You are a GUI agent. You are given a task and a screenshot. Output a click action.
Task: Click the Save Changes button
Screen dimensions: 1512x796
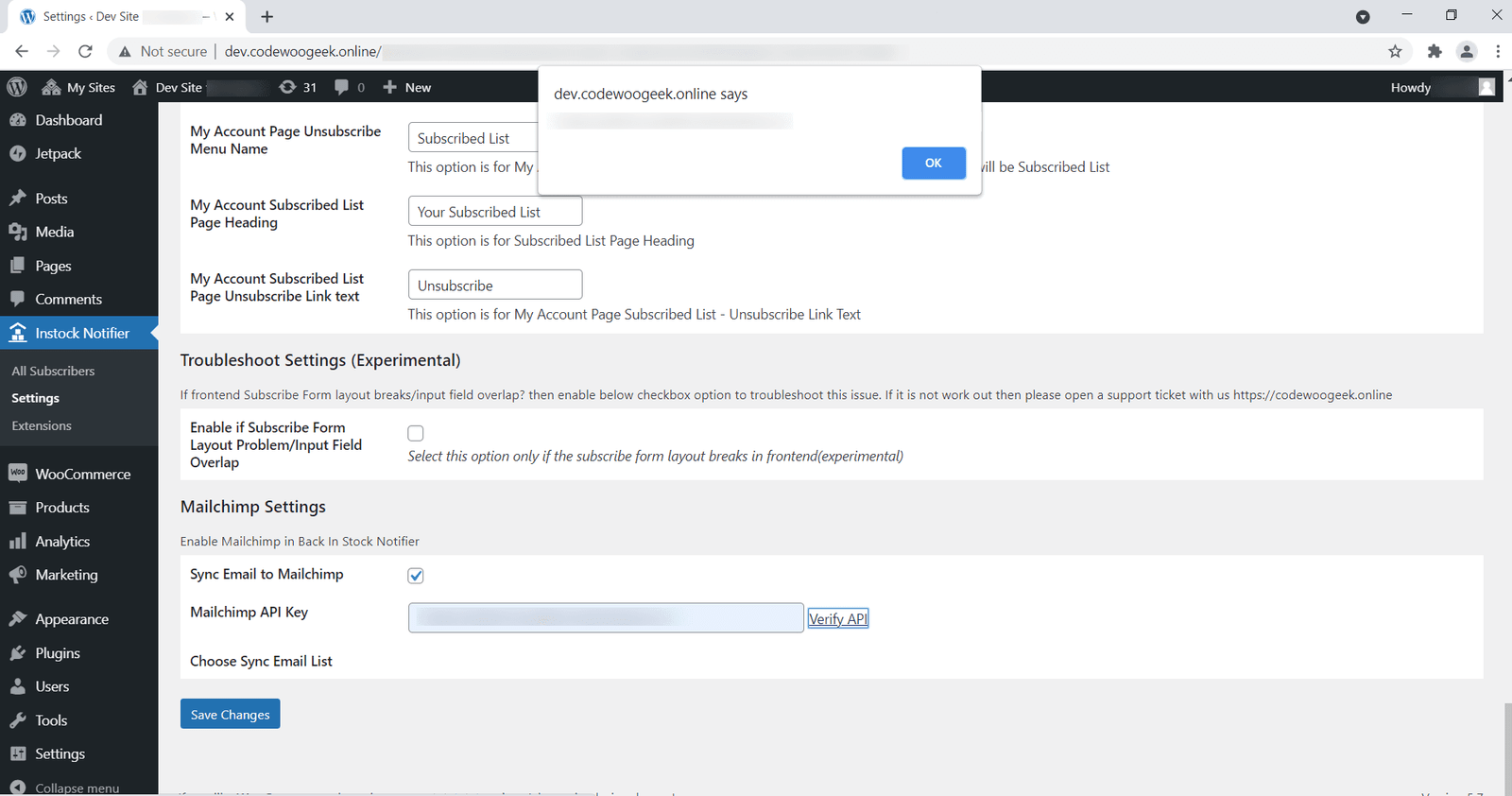tap(230, 714)
